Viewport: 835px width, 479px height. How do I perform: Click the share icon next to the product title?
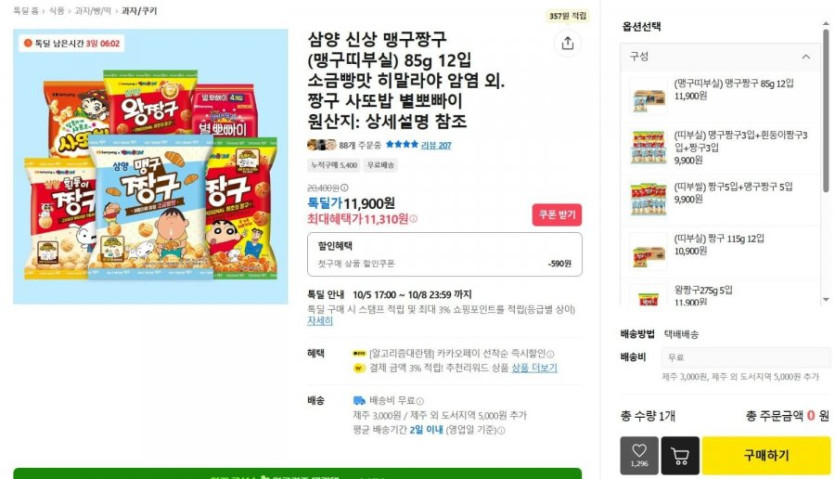[x=568, y=43]
